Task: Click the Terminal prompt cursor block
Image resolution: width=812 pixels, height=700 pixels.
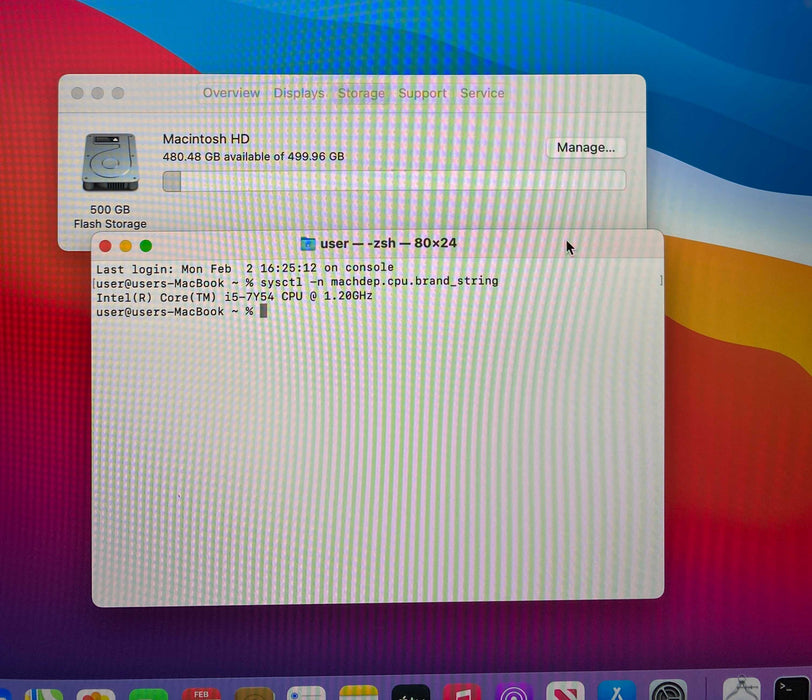Action: [264, 311]
